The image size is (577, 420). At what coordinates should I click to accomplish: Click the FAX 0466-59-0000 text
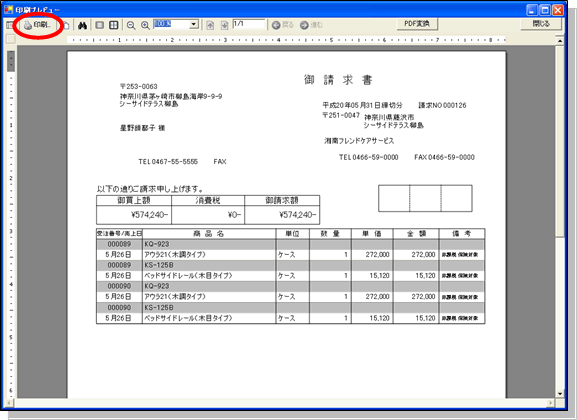pyautogui.click(x=445, y=157)
